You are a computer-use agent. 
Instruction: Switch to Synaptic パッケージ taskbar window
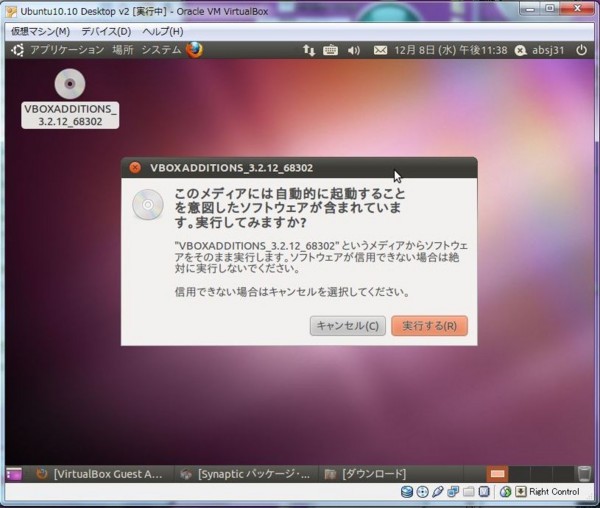pyautogui.click(x=246, y=474)
